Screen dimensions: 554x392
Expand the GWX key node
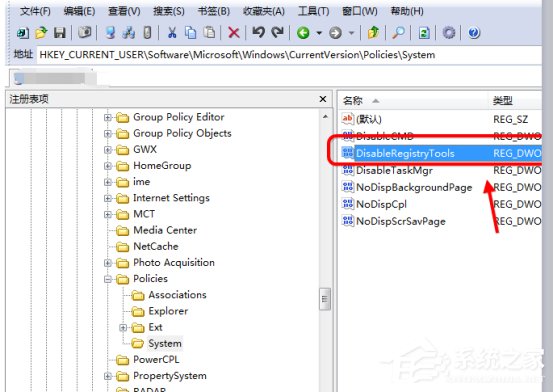point(108,150)
